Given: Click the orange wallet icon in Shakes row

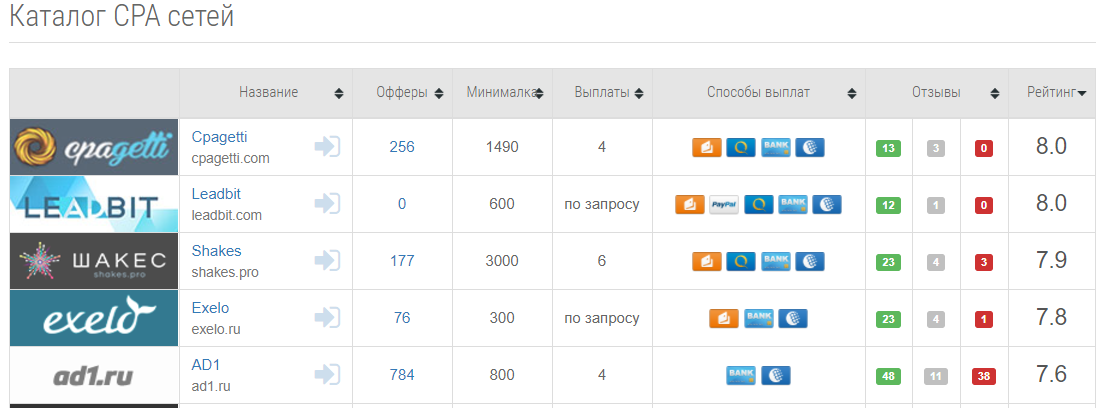Looking at the screenshot, I should 707,261.
